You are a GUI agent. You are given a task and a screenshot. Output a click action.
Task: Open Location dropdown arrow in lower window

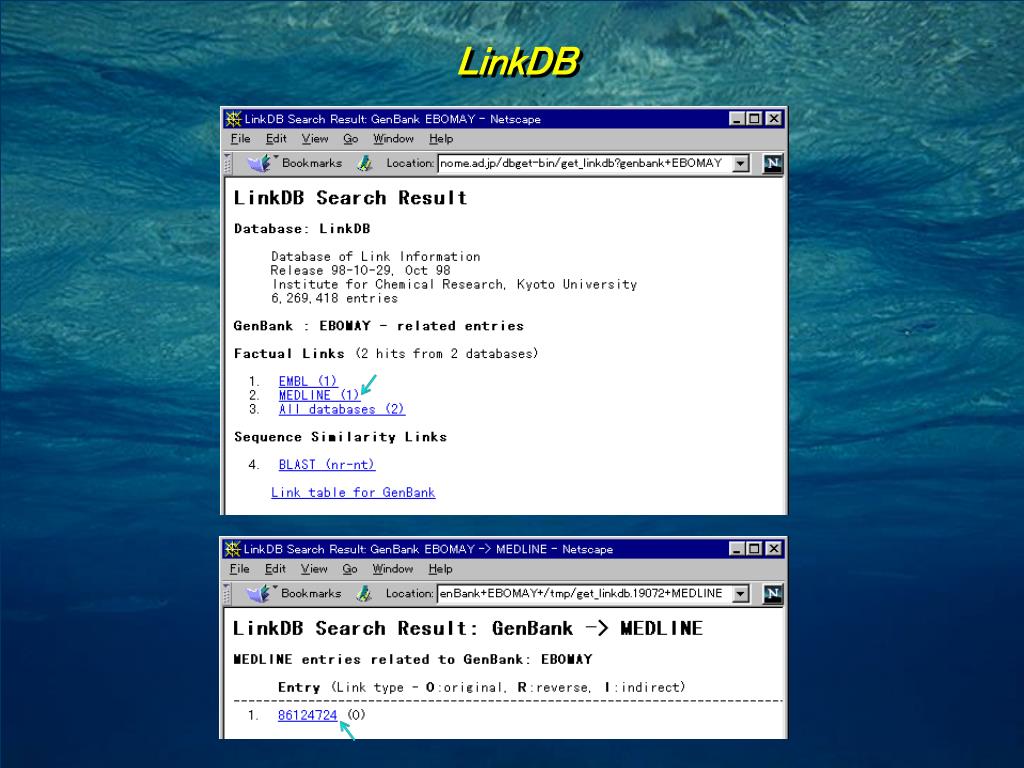point(741,594)
